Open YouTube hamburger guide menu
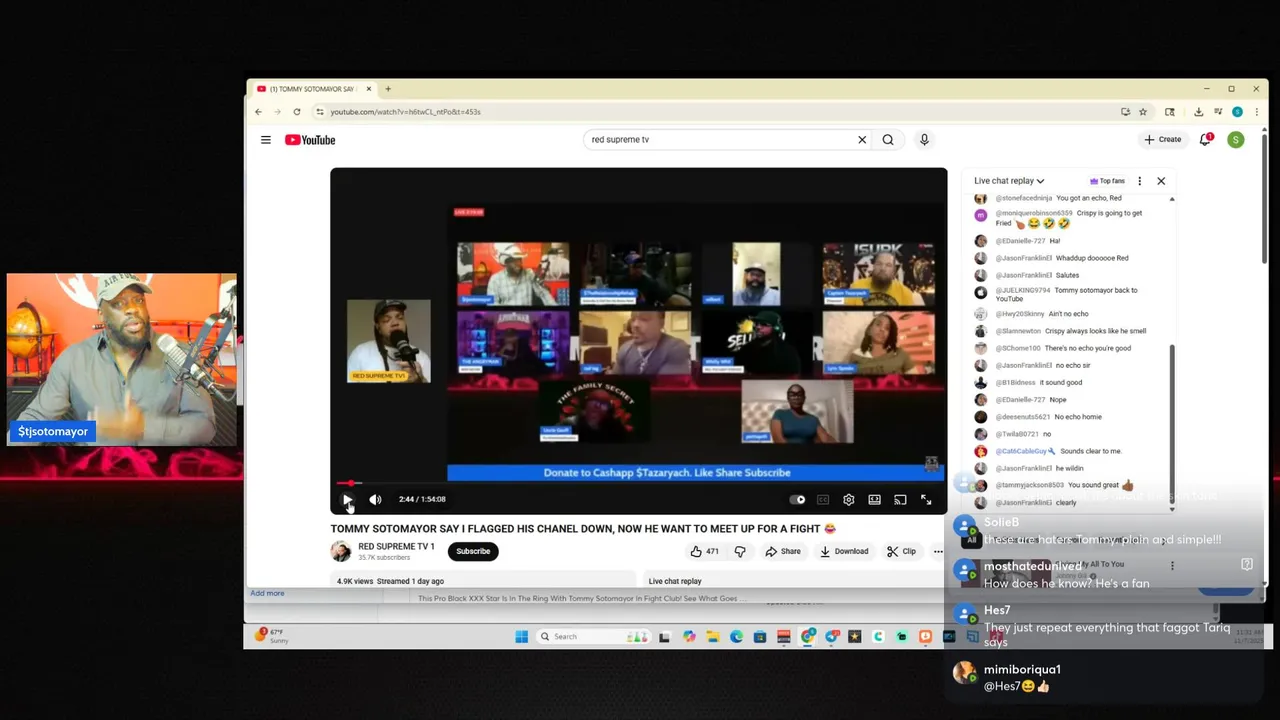 click(266, 140)
